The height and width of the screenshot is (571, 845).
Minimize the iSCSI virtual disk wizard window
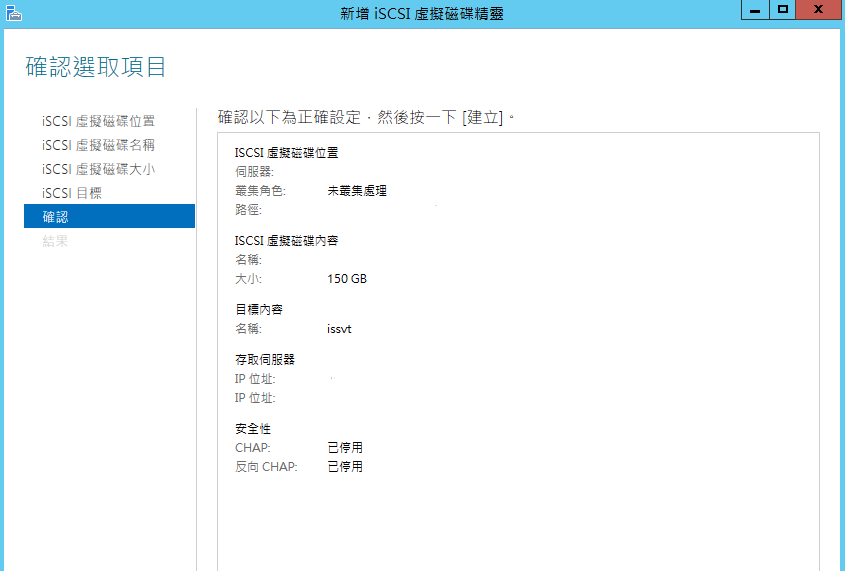coord(755,10)
